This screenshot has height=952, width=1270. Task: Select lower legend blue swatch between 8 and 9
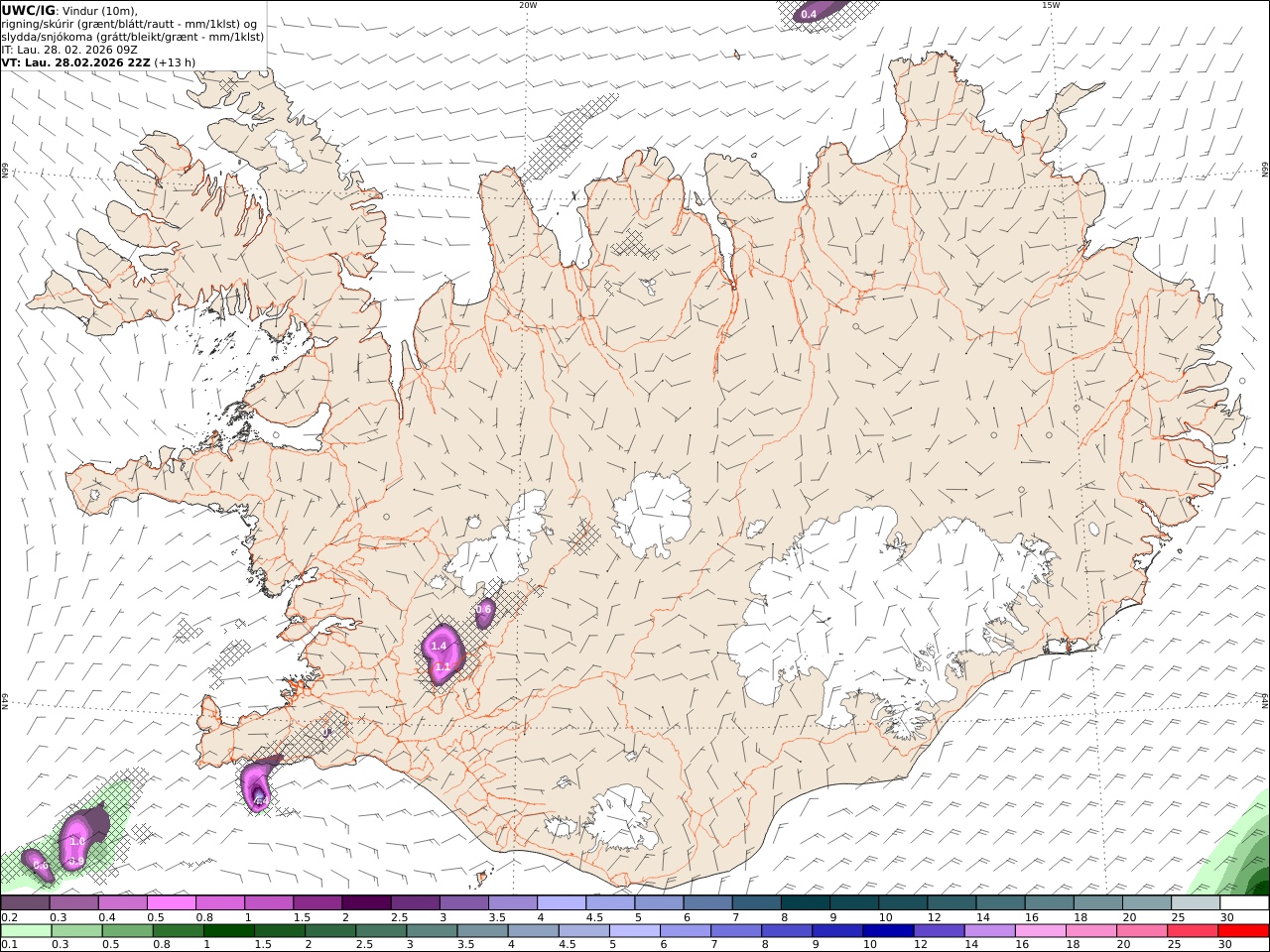(x=786, y=931)
